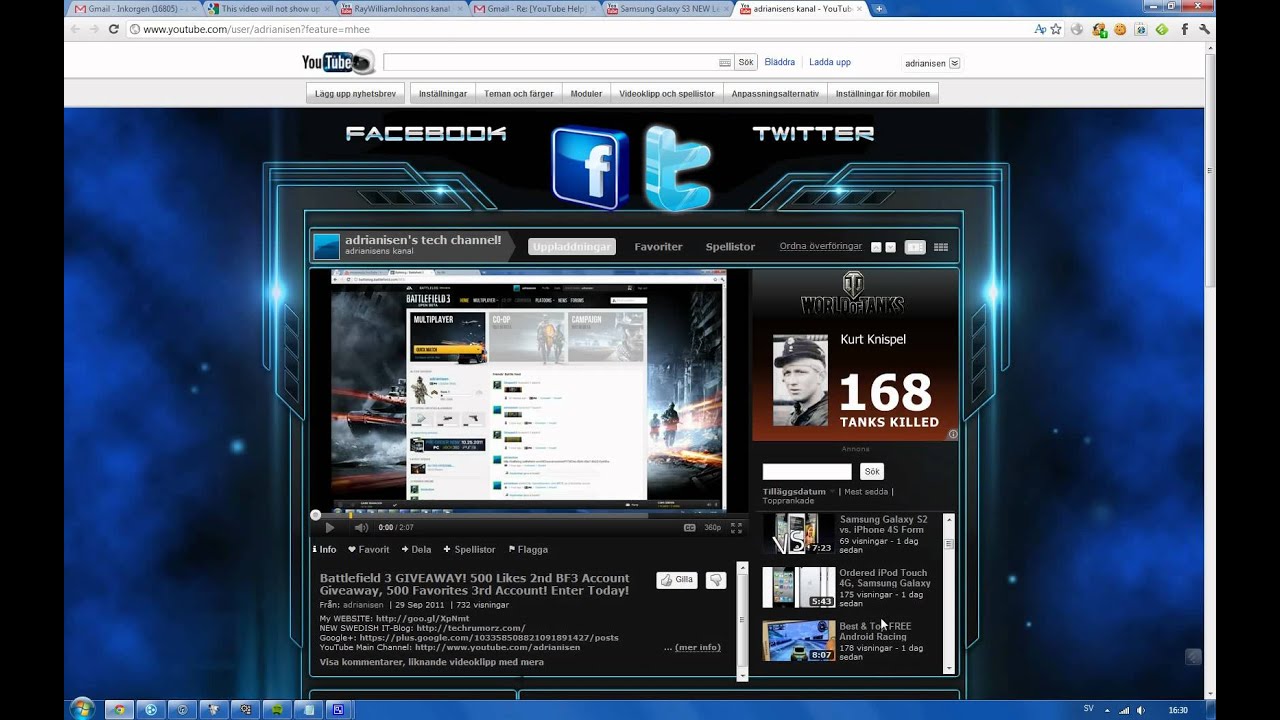Click the Facebook extension icon in Chrome toolbar
The height and width of the screenshot is (720, 1280).
1184,29
